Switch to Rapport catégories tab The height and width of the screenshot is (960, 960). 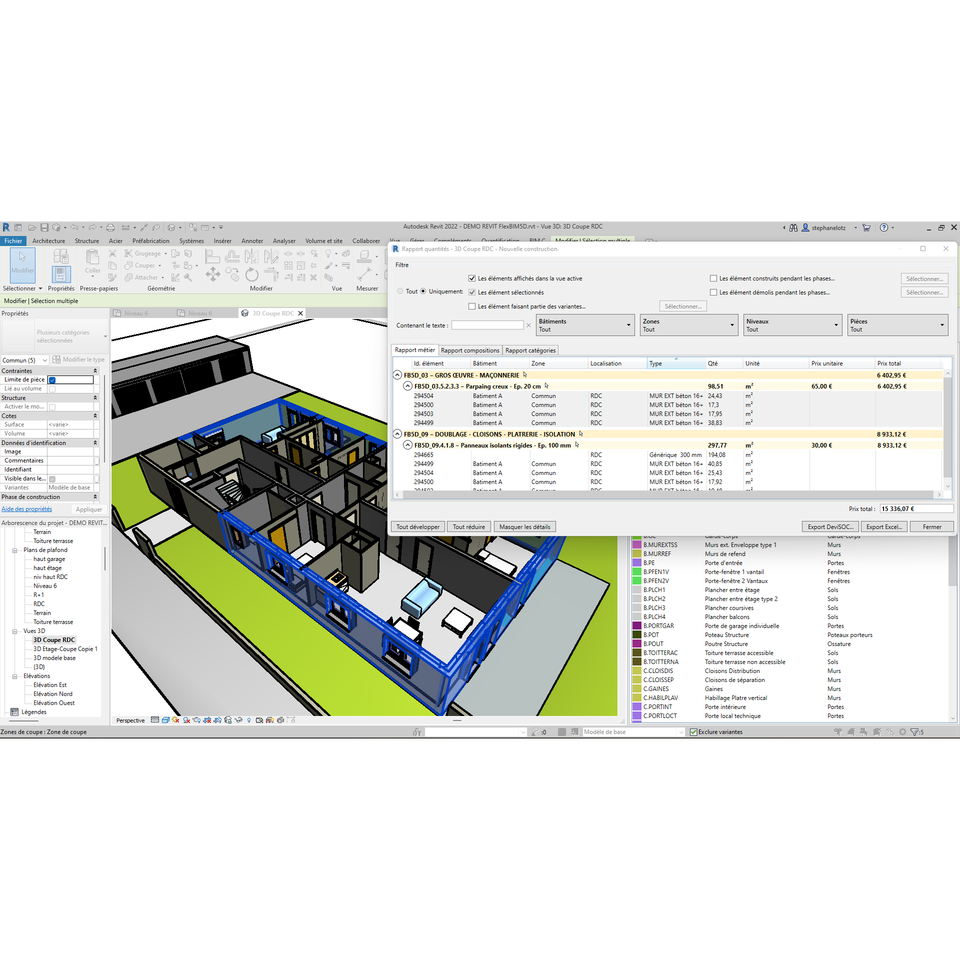tap(530, 350)
